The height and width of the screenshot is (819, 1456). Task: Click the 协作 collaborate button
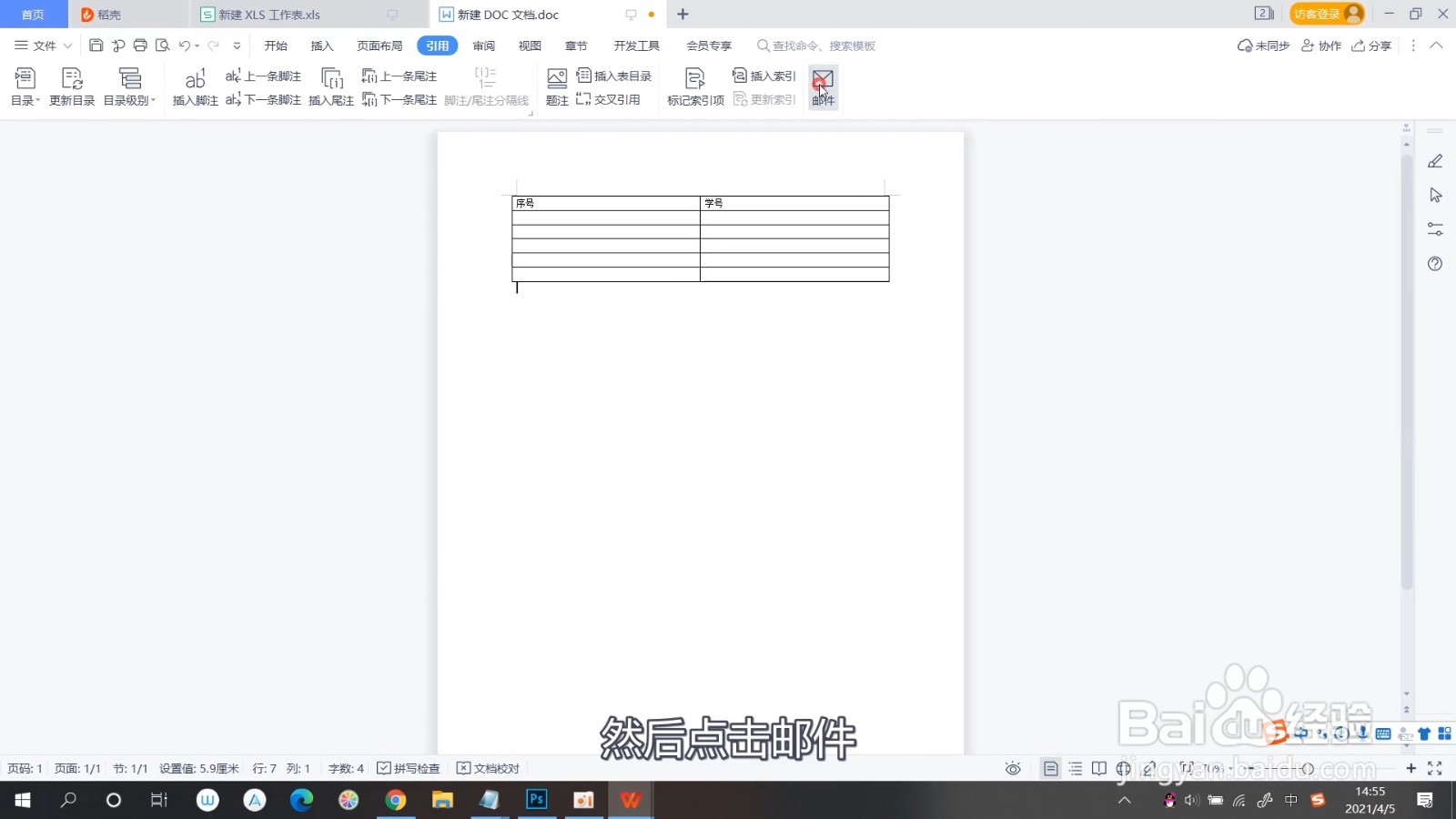(1321, 45)
